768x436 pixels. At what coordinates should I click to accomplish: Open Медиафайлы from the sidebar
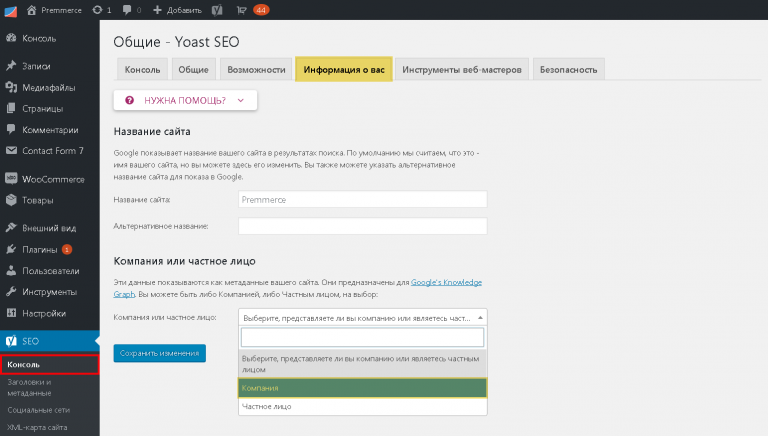[x=49, y=88]
